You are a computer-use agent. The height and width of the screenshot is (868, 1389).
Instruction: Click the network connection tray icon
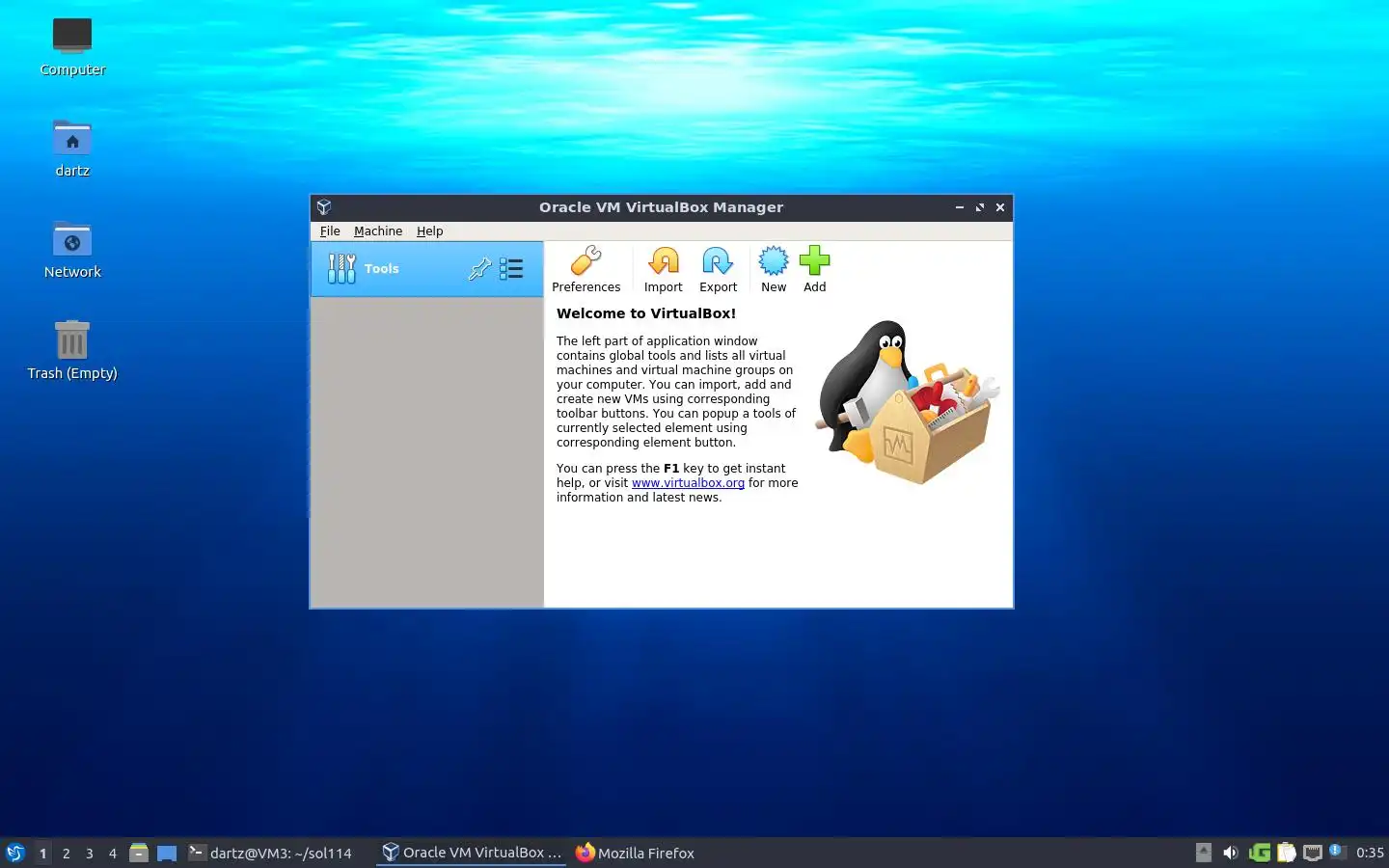[1313, 853]
